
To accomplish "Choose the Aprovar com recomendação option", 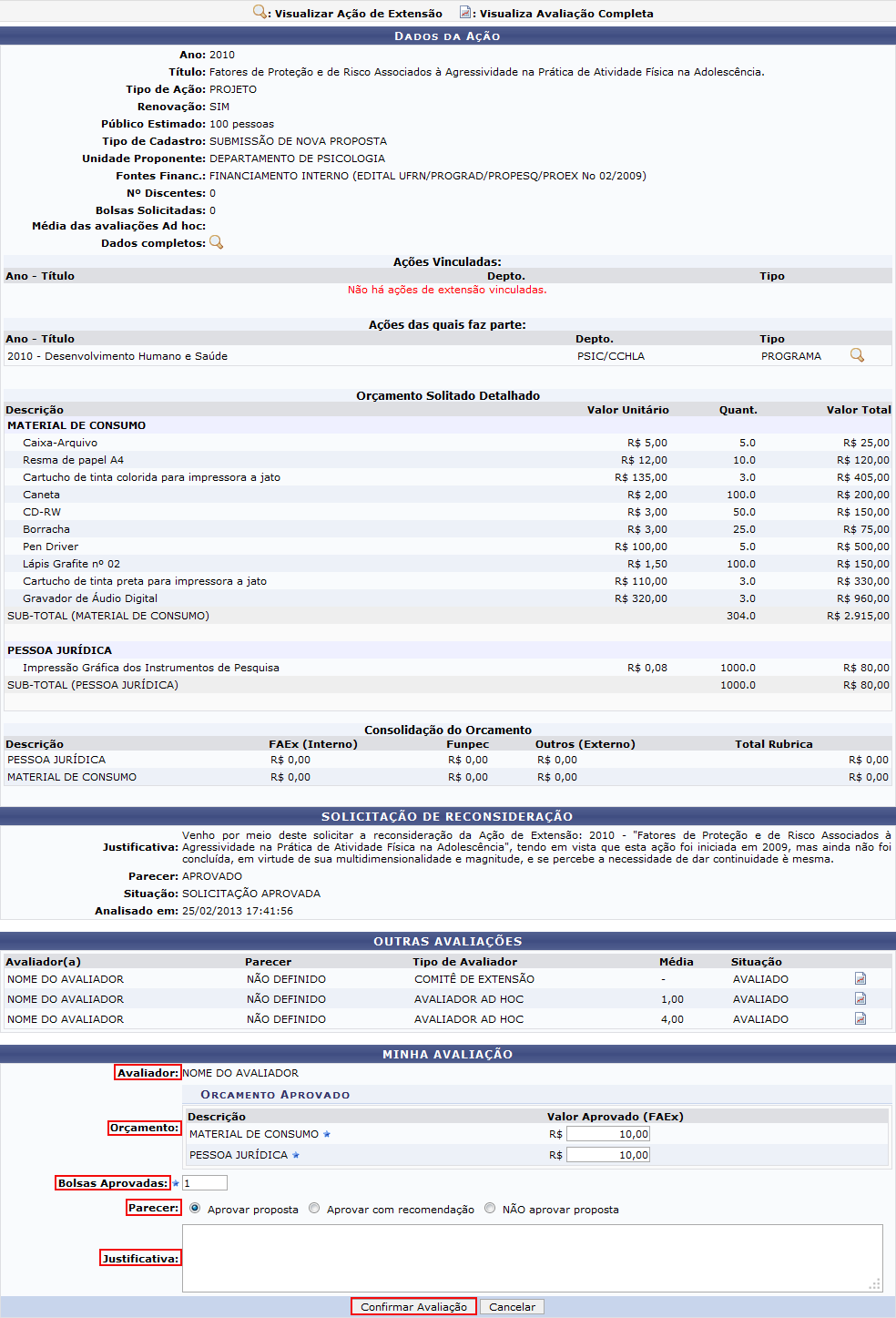I will (x=314, y=1209).
